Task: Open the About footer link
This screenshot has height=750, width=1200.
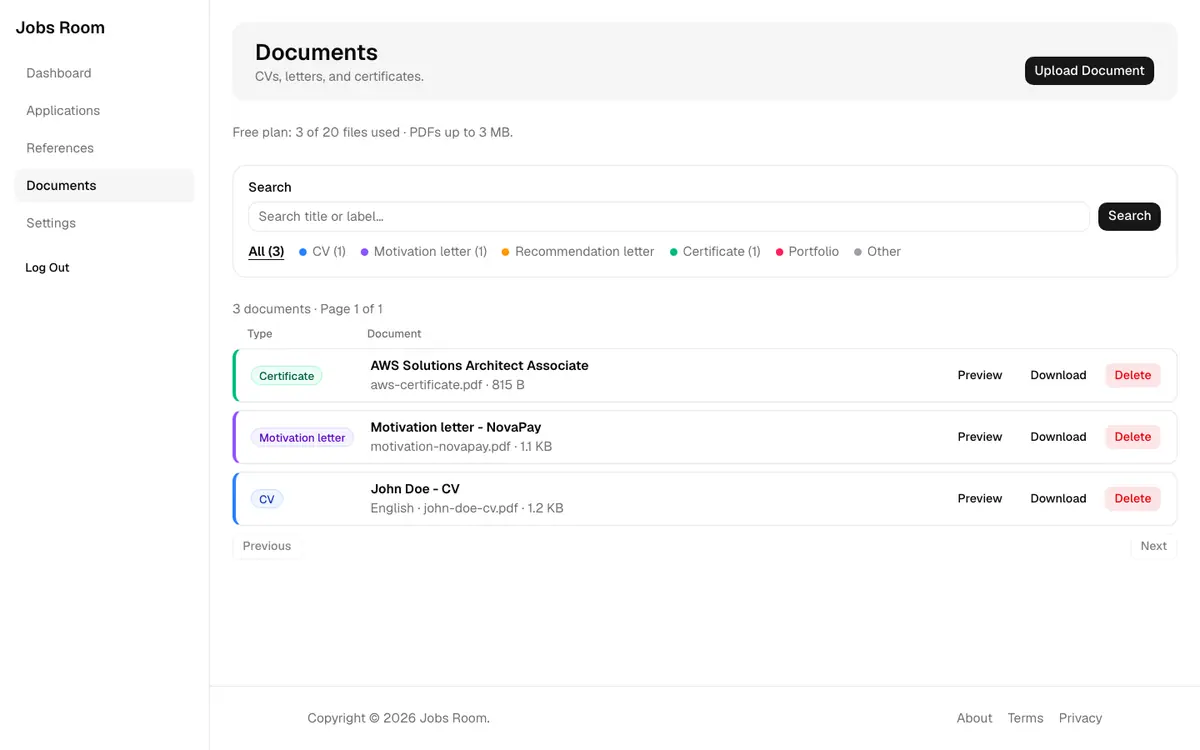Action: coord(974,718)
